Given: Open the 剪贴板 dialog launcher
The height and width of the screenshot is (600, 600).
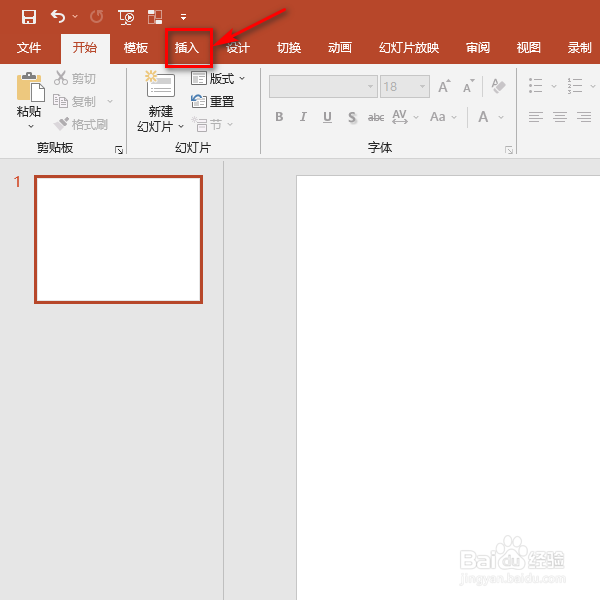Looking at the screenshot, I should point(119,150).
